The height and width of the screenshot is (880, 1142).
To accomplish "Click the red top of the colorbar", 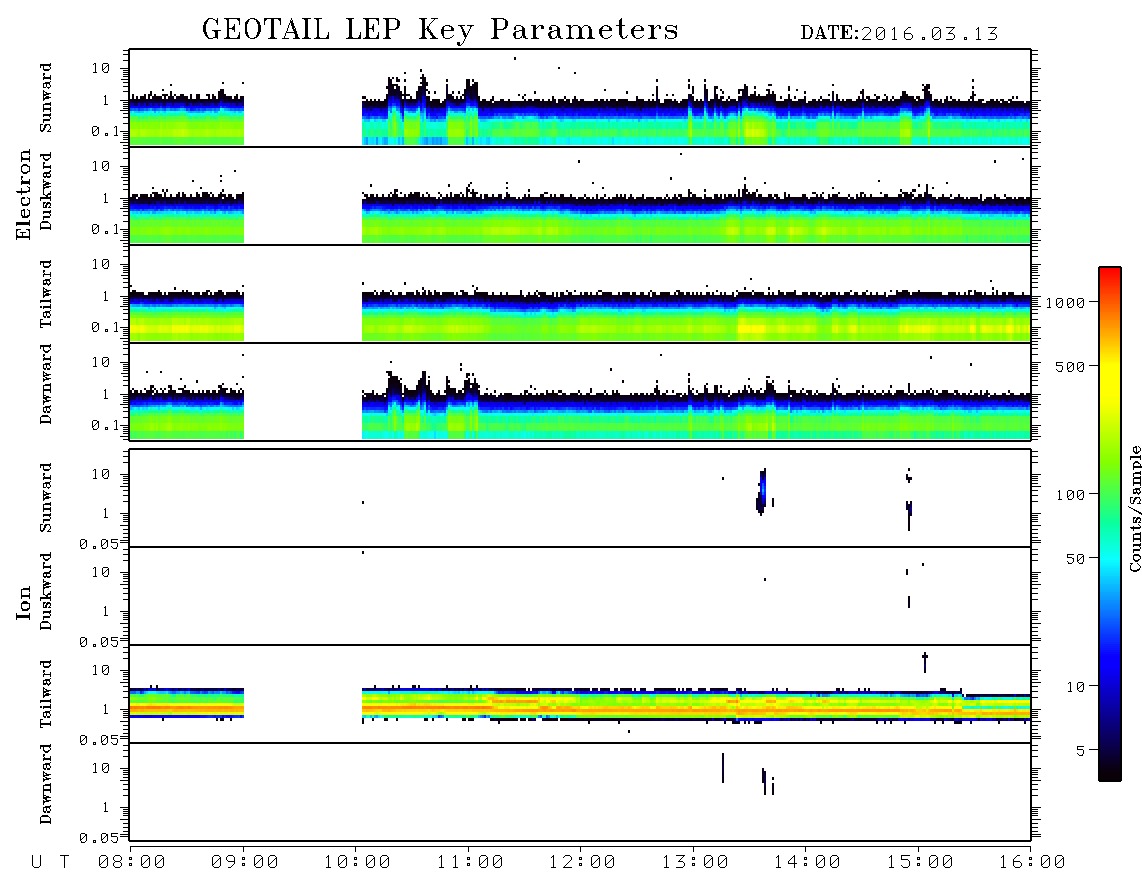I will 1110,274.
